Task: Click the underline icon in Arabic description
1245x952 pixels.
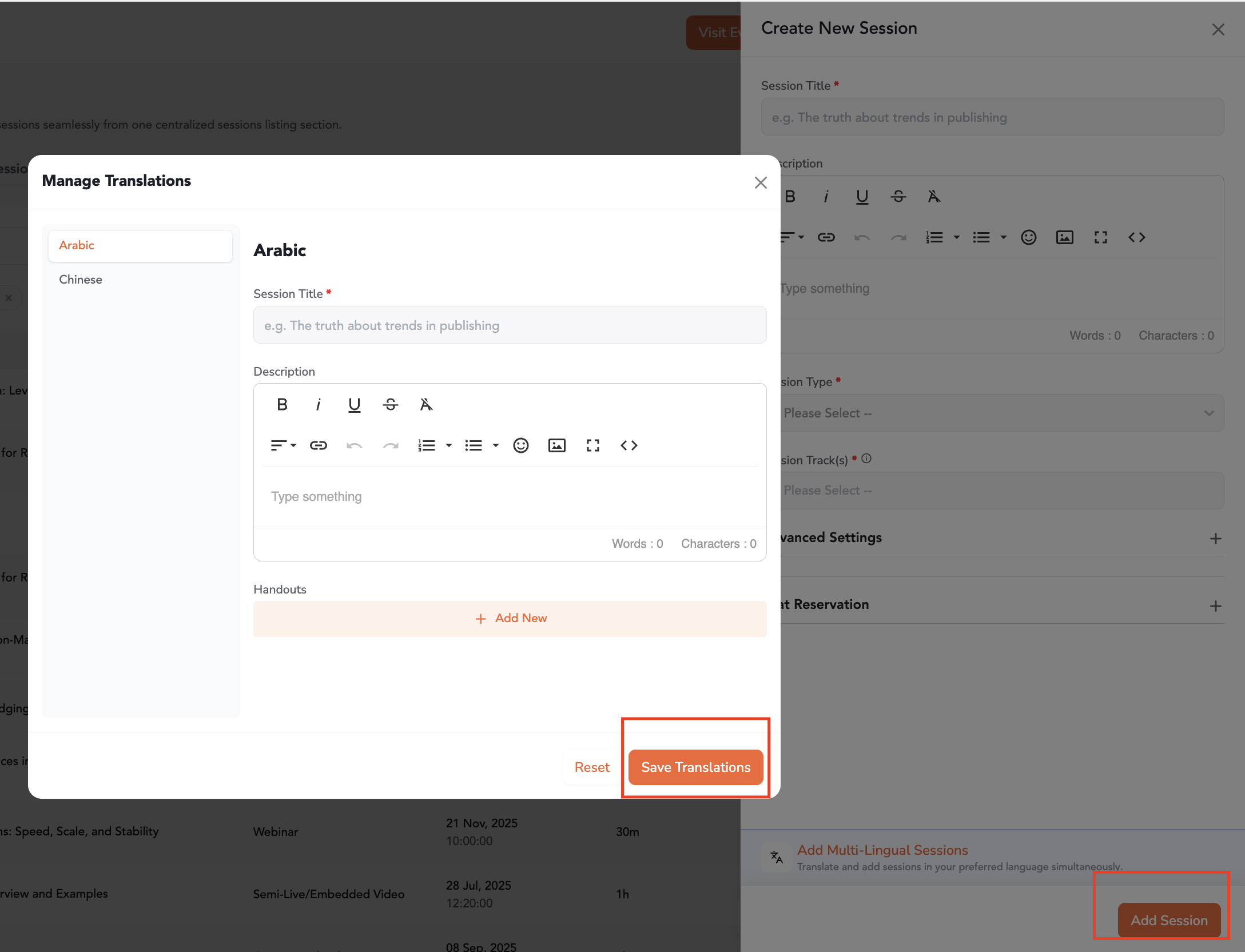Action: 354,405
